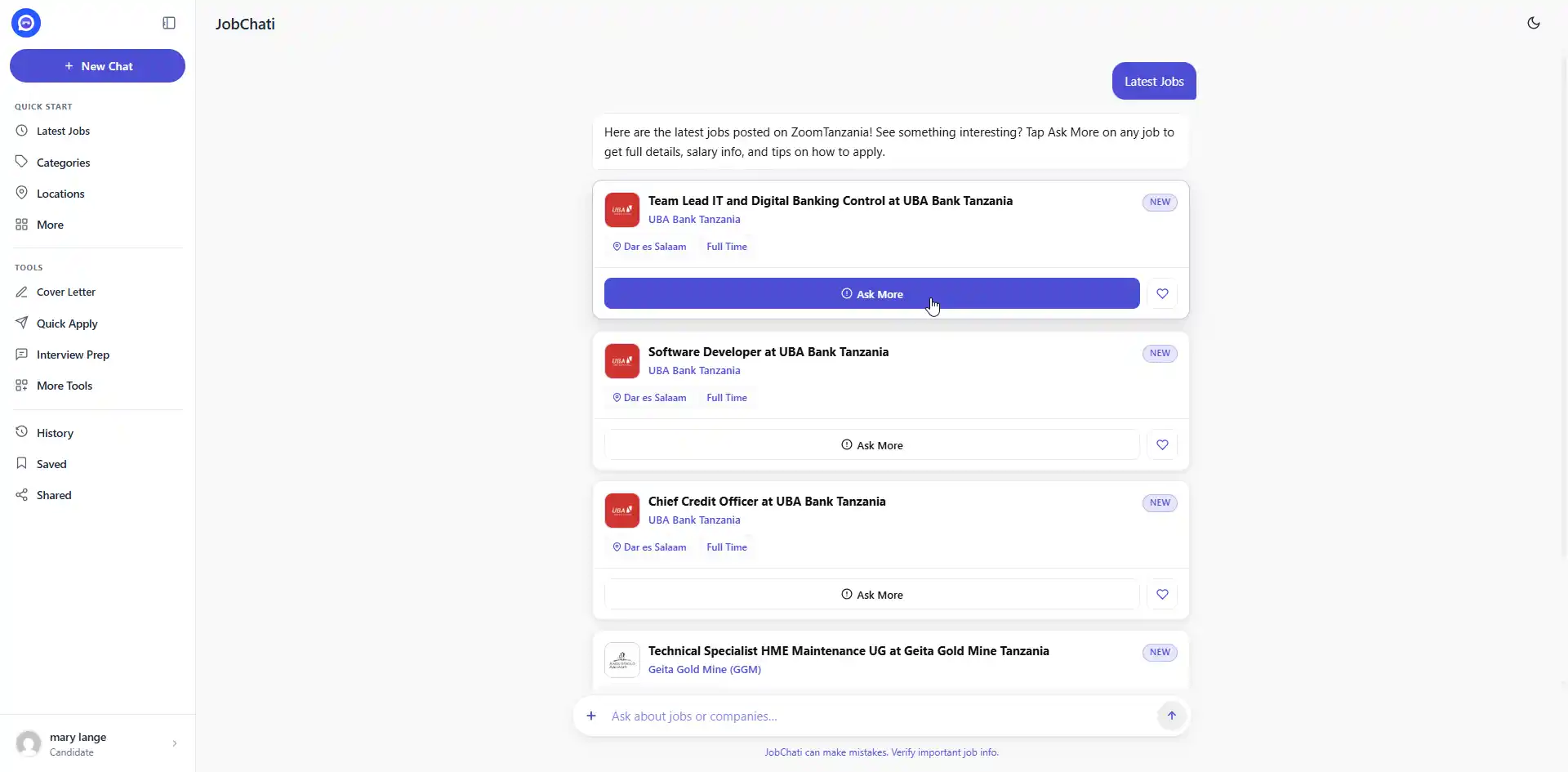
Task: Launch the Quick Apply tool
Action: pos(97,324)
